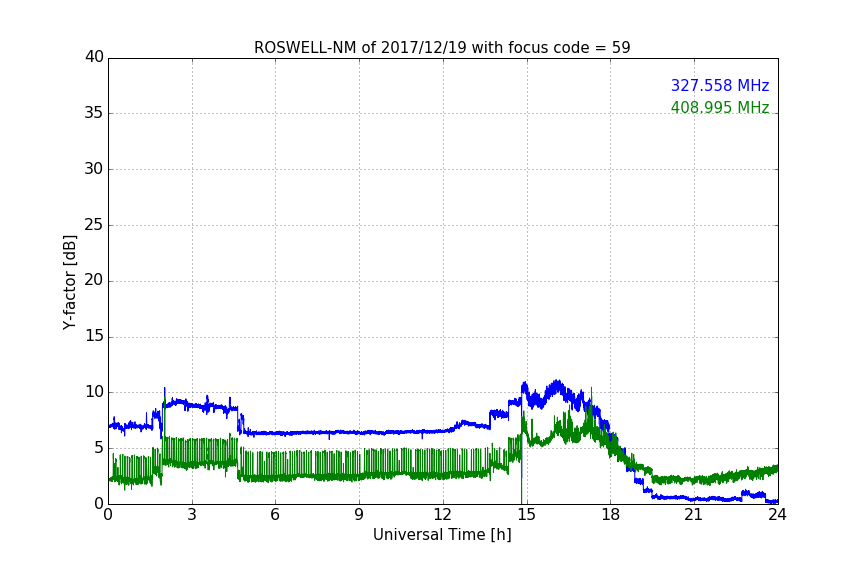Viewport: 864px width, 576px height.
Task: Click x-axis tick label 24
Action: pos(777,515)
